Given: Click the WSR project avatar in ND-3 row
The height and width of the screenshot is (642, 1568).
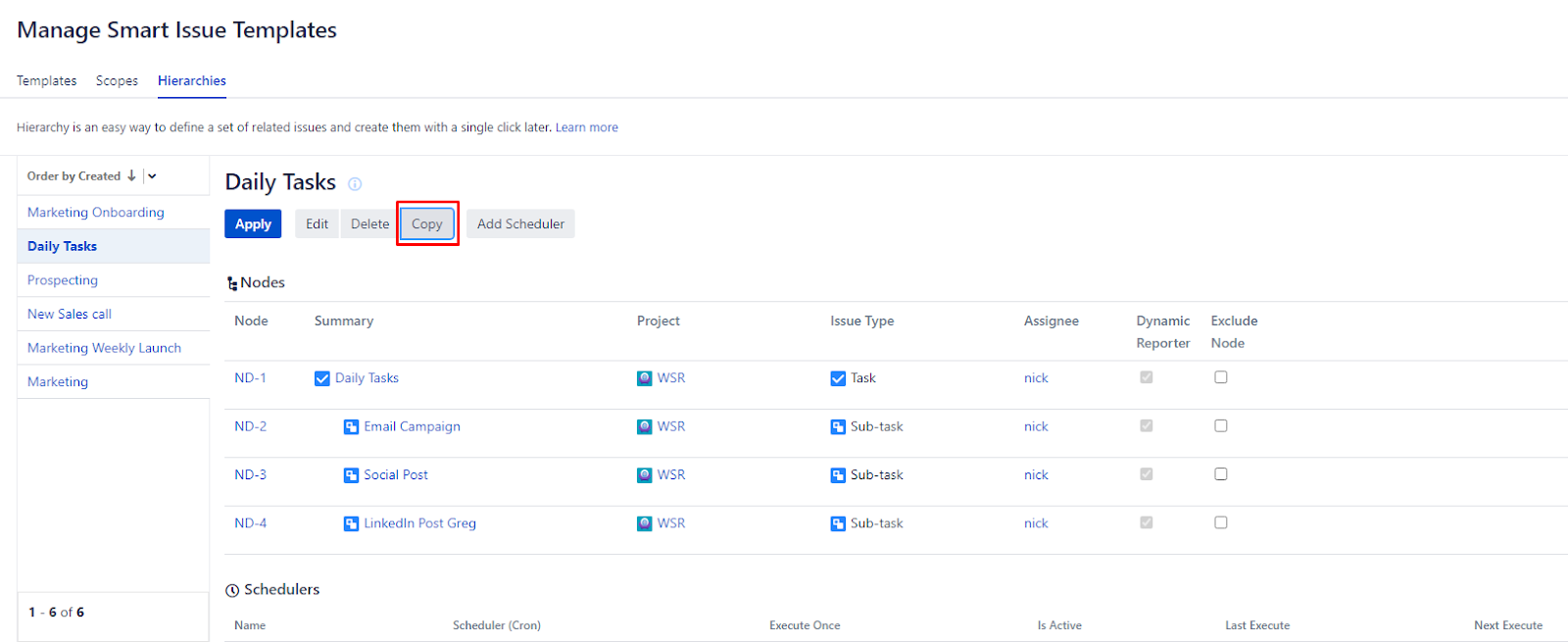Looking at the screenshot, I should pyautogui.click(x=644, y=475).
